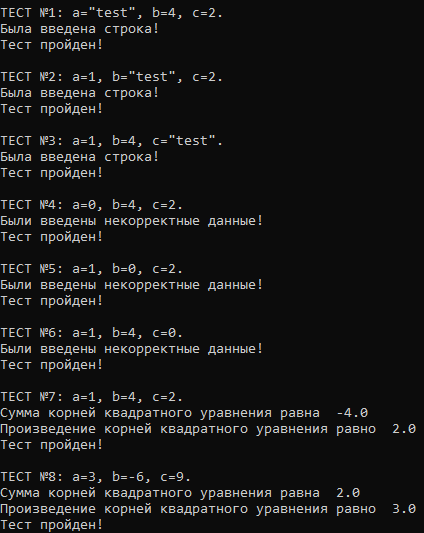
Task: Click the sum value 2.0 in ТЕСТ №8
Action: coord(348,493)
